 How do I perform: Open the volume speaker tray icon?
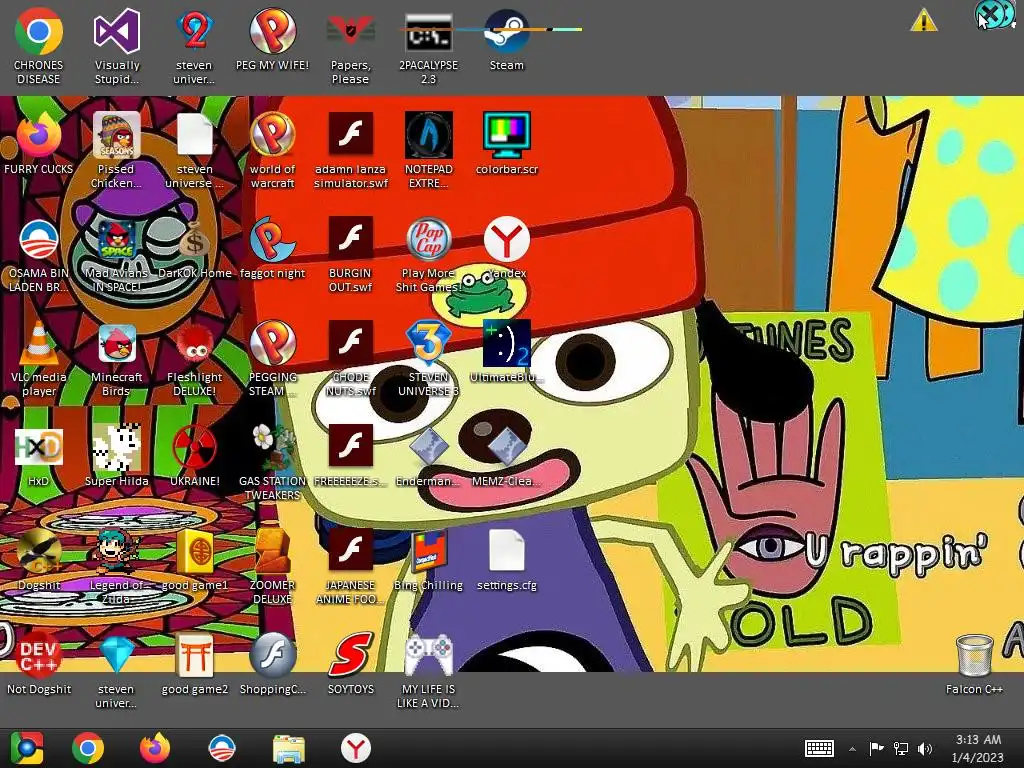(925, 748)
